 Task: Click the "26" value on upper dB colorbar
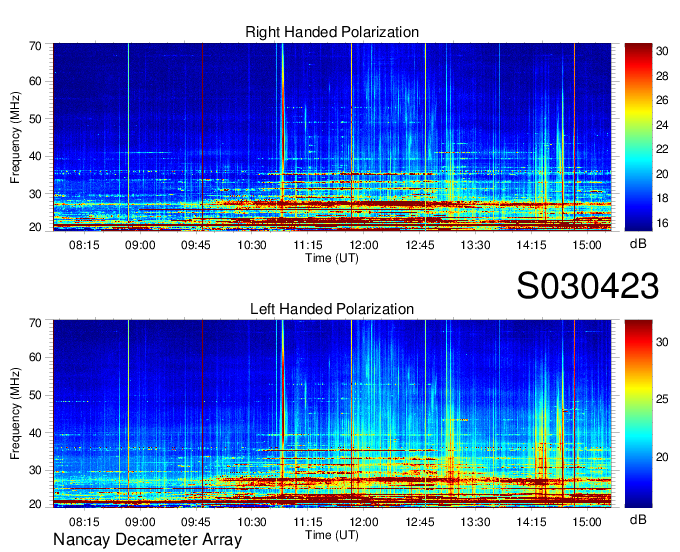click(x=662, y=101)
